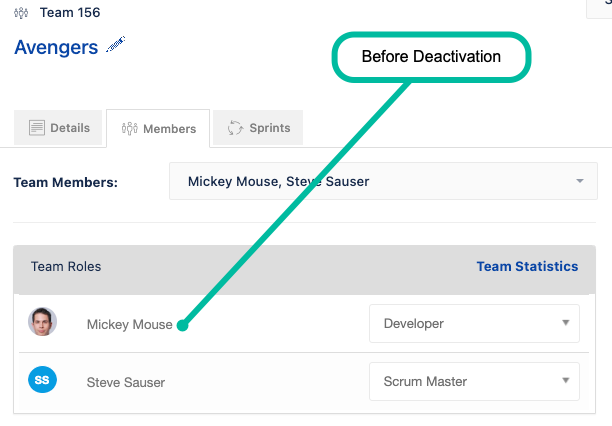Screen dimensions: 612x426
Task: Switch to the Members tab
Action: (x=158, y=128)
